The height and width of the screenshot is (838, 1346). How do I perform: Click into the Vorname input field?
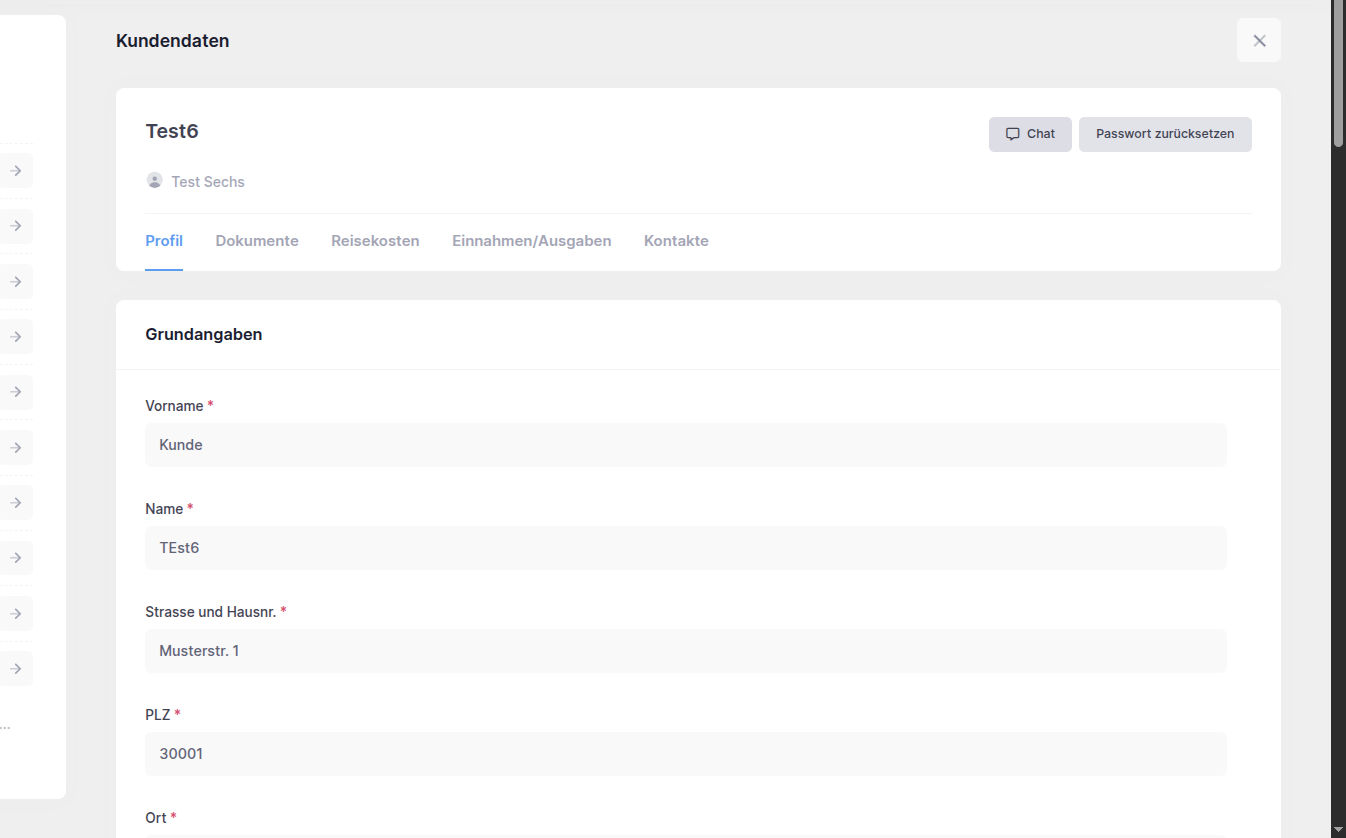(x=686, y=444)
